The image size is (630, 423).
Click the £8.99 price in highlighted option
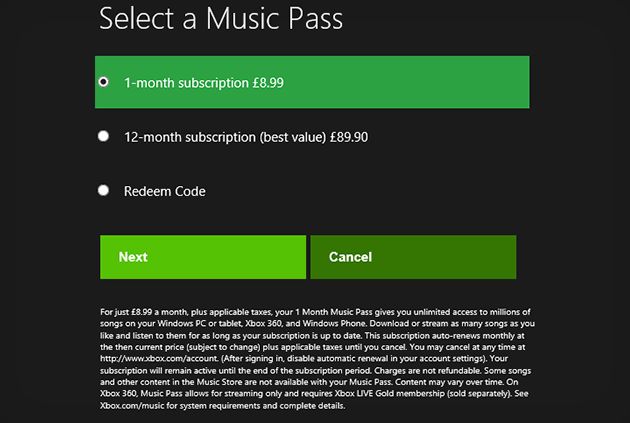268,83
